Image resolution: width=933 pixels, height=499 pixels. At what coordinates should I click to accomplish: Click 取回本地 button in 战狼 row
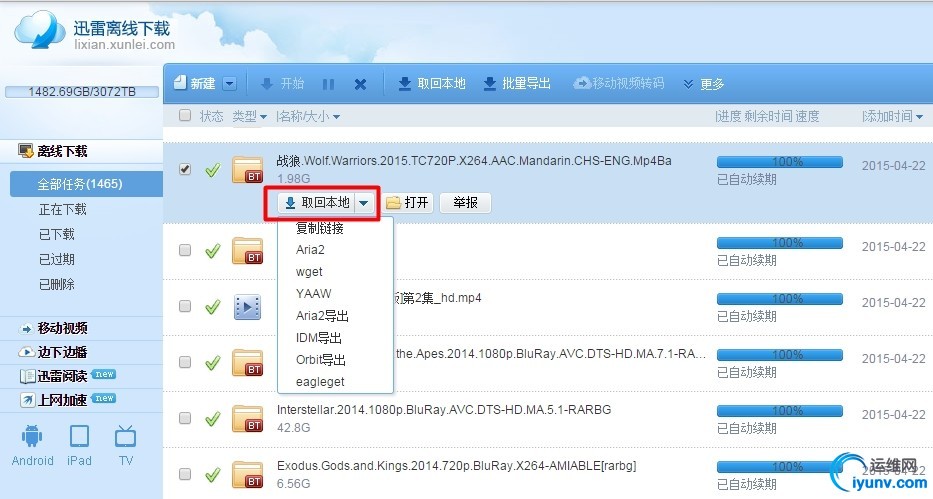317,203
